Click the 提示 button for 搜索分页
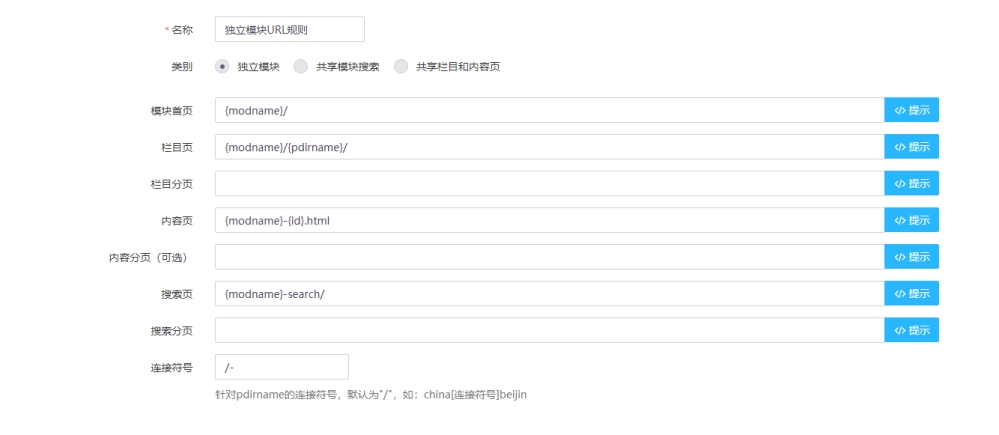This screenshot has height=435, width=999. (x=911, y=330)
